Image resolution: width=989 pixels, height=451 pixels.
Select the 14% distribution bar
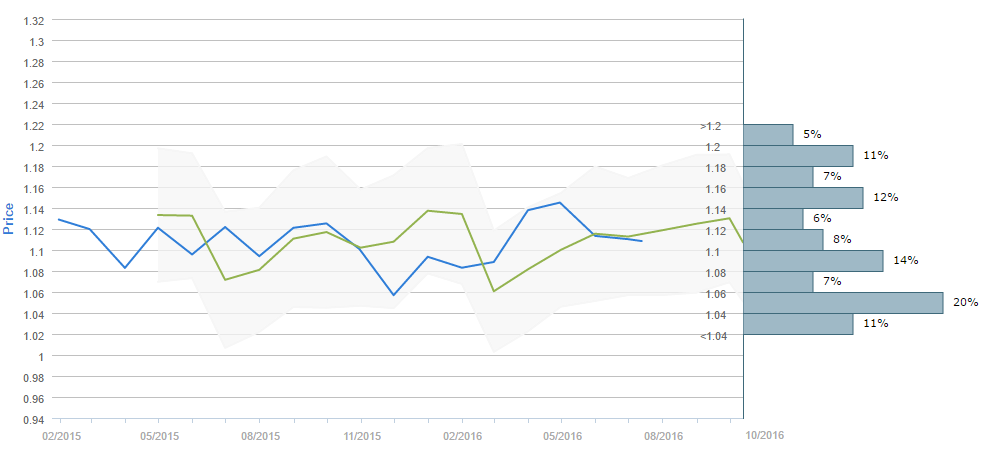click(x=813, y=261)
